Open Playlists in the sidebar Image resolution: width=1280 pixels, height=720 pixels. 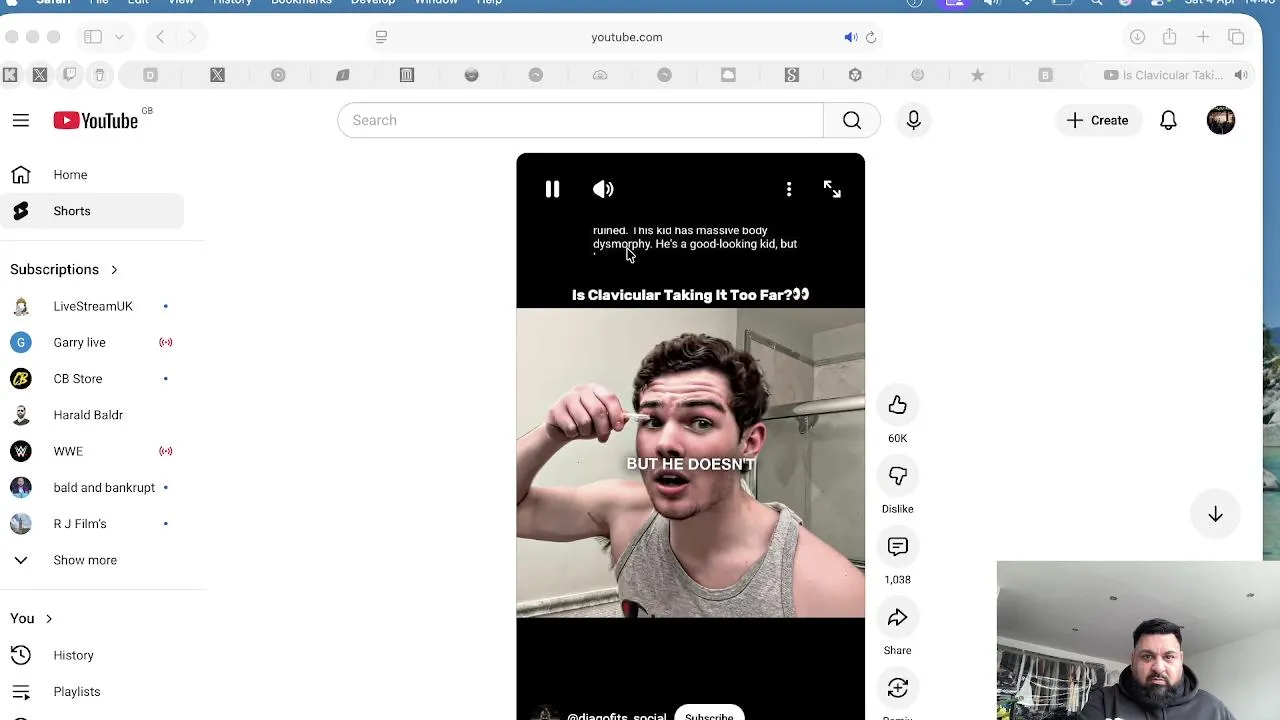[x=92, y=692]
